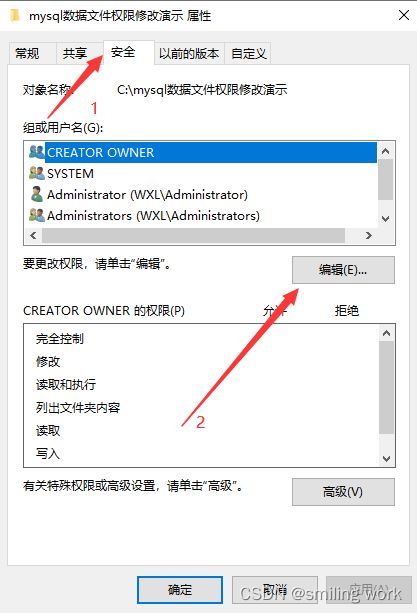Image resolution: width=417 pixels, height=613 pixels.
Task: Click permissions list scroll-up arrow
Action: 387,333
